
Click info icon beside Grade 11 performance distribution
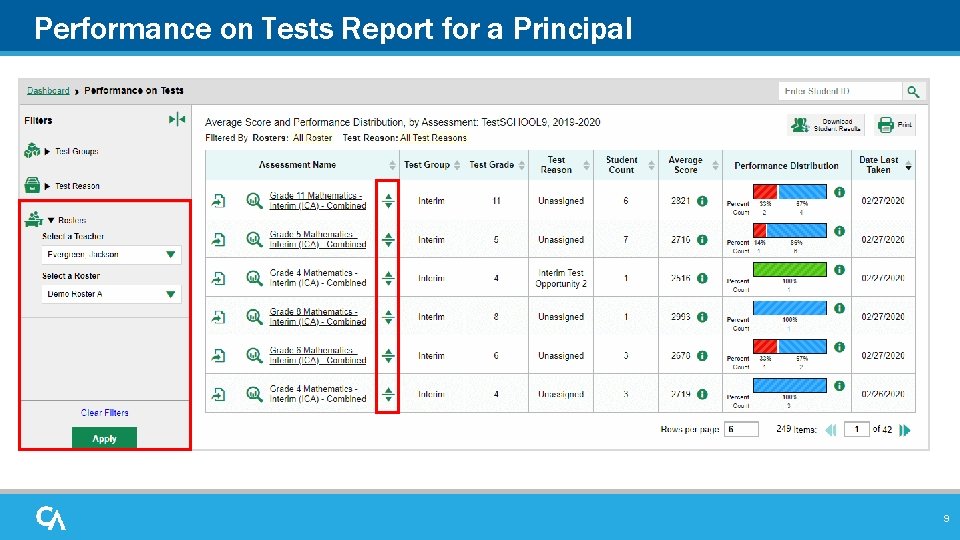tap(839, 192)
